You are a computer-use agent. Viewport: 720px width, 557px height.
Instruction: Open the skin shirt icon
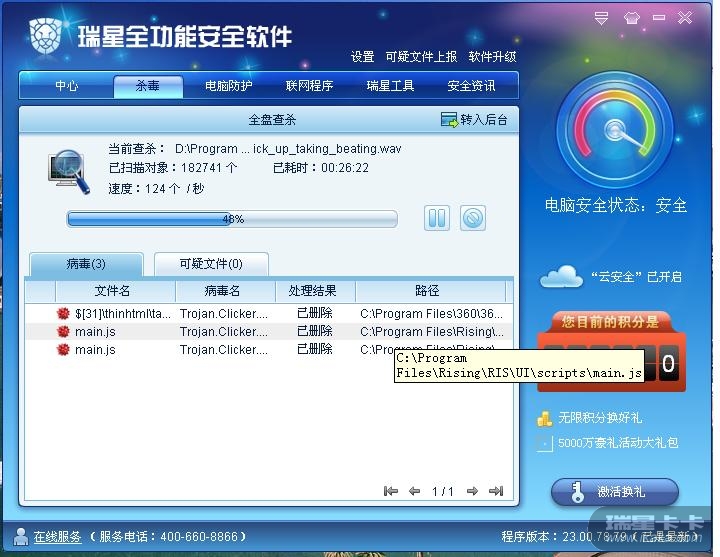click(x=632, y=18)
